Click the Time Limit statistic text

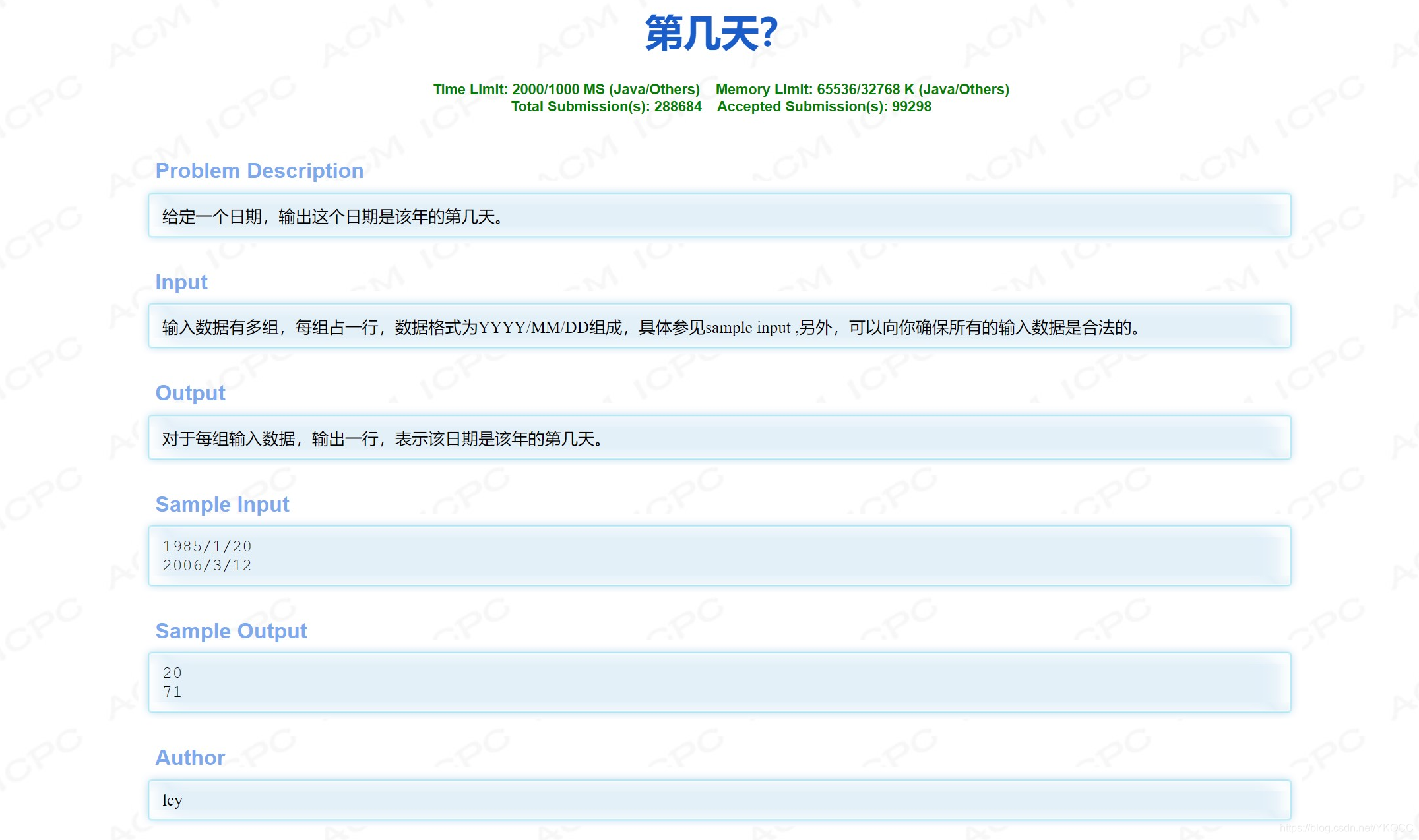[x=566, y=89]
